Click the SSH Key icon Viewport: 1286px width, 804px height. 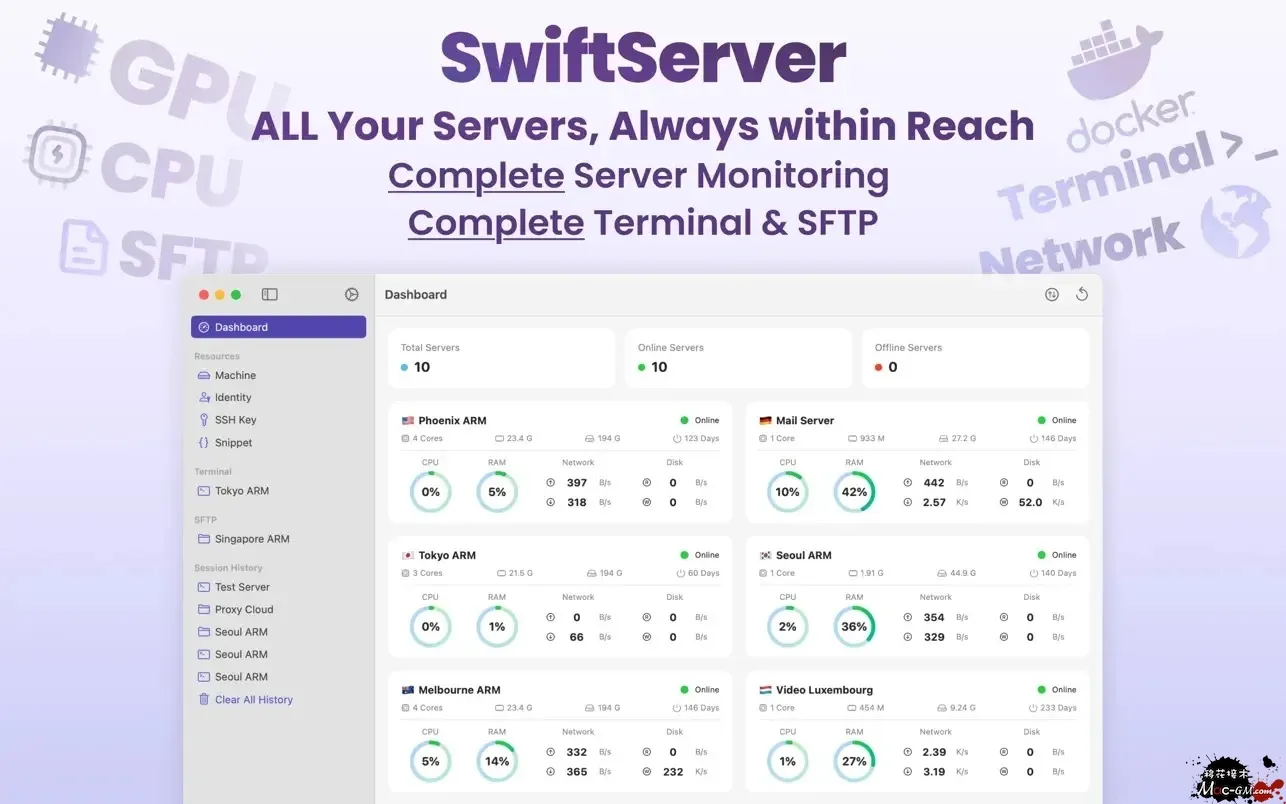click(x=204, y=420)
